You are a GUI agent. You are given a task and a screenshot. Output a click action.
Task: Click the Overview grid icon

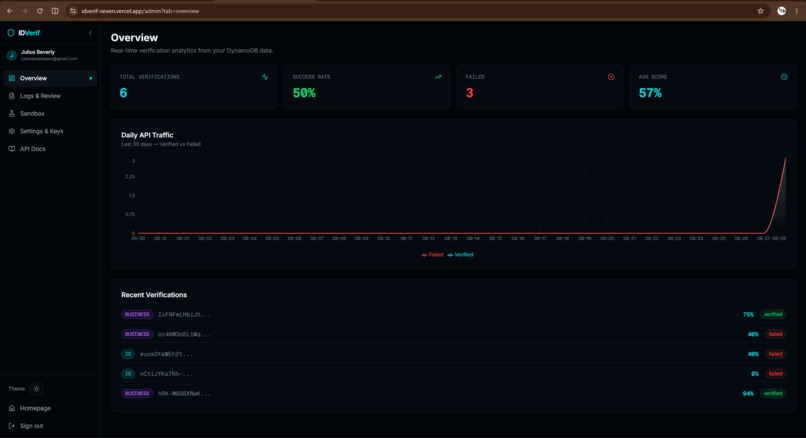point(12,78)
